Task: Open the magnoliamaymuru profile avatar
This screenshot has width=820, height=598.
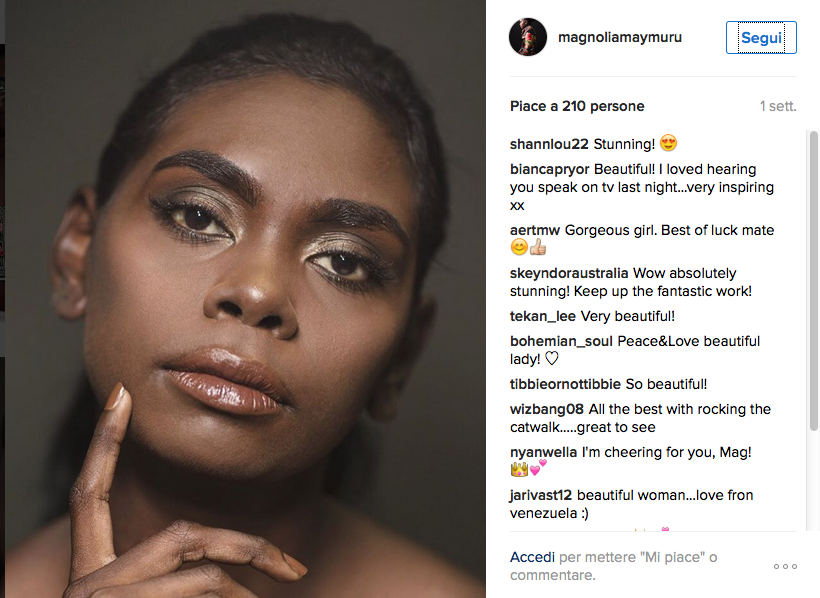Action: pyautogui.click(x=528, y=38)
